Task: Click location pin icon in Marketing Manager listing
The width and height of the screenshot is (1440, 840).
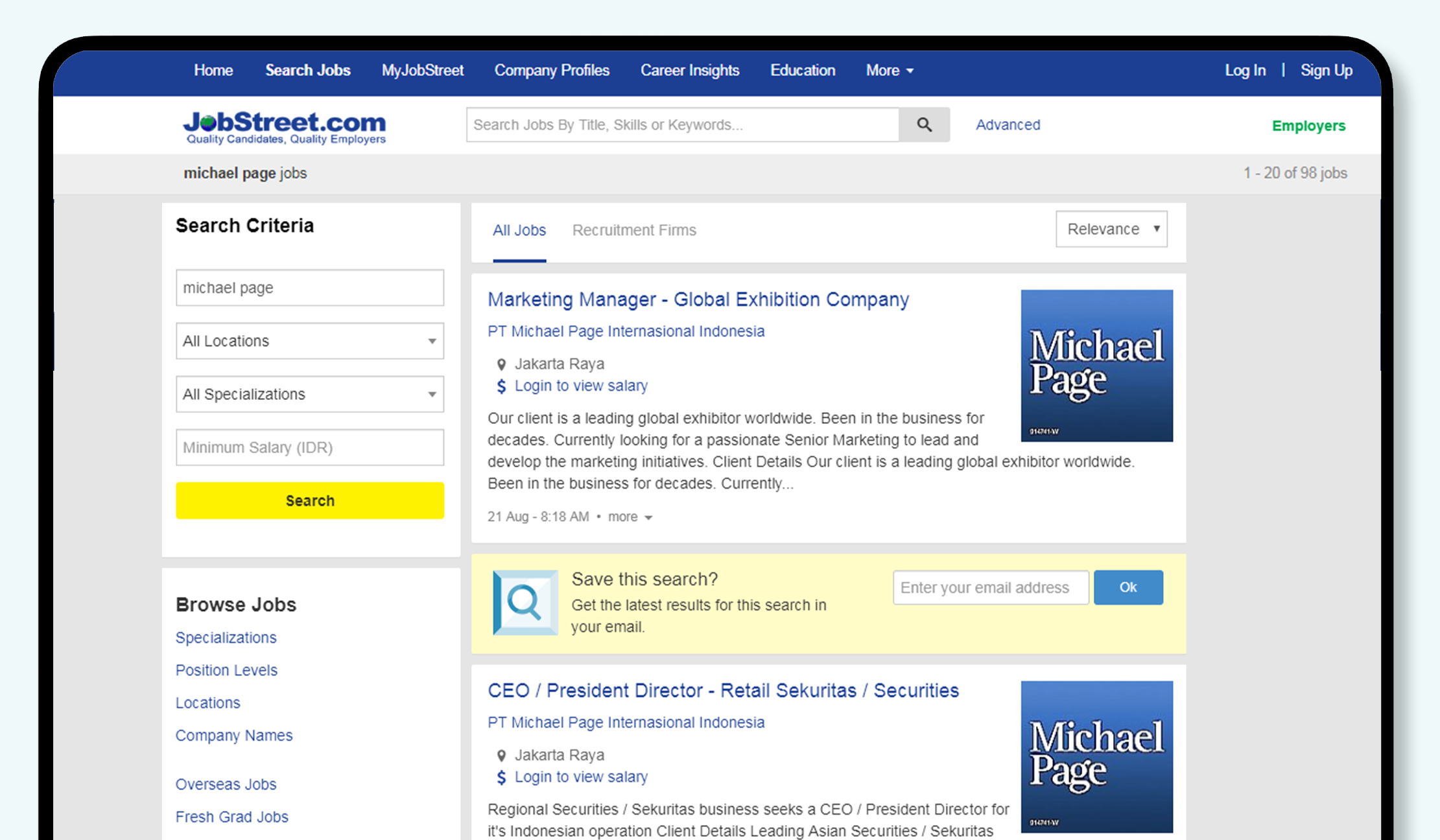Action: coord(501,364)
